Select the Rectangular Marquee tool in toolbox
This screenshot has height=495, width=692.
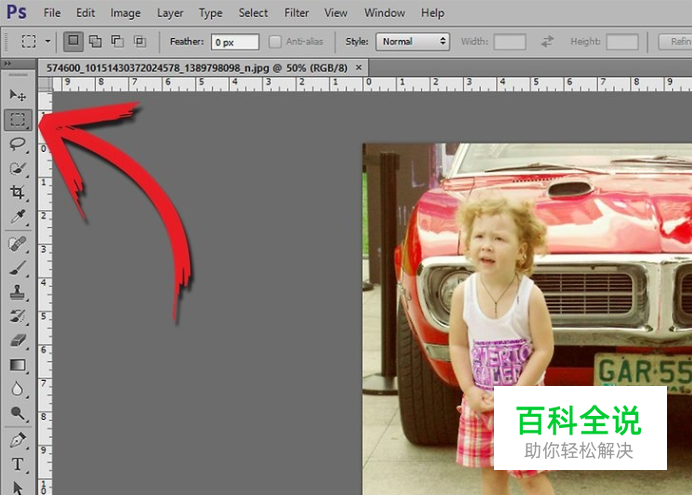(18, 119)
